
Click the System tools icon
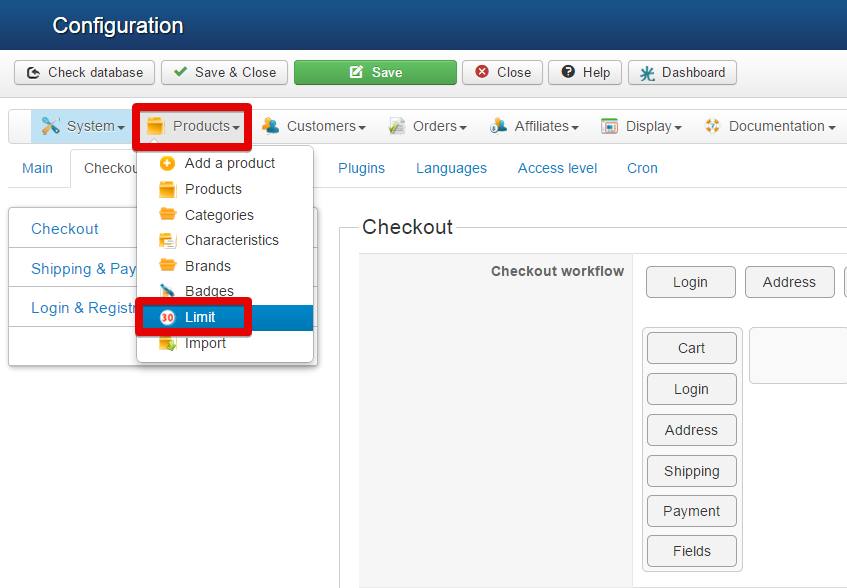tap(50, 126)
